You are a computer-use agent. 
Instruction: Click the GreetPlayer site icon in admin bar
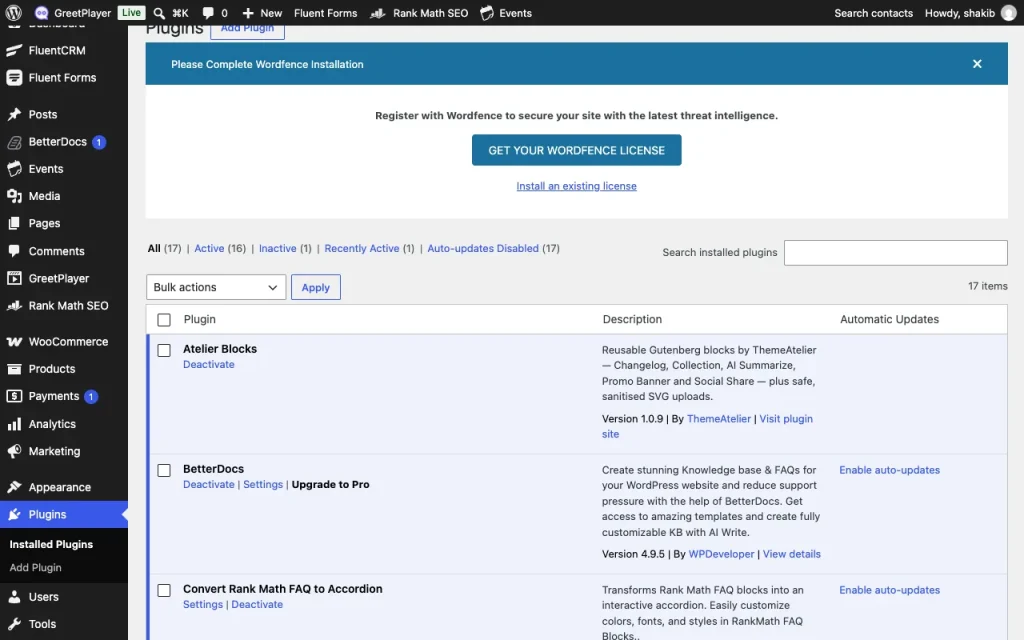[41, 12]
